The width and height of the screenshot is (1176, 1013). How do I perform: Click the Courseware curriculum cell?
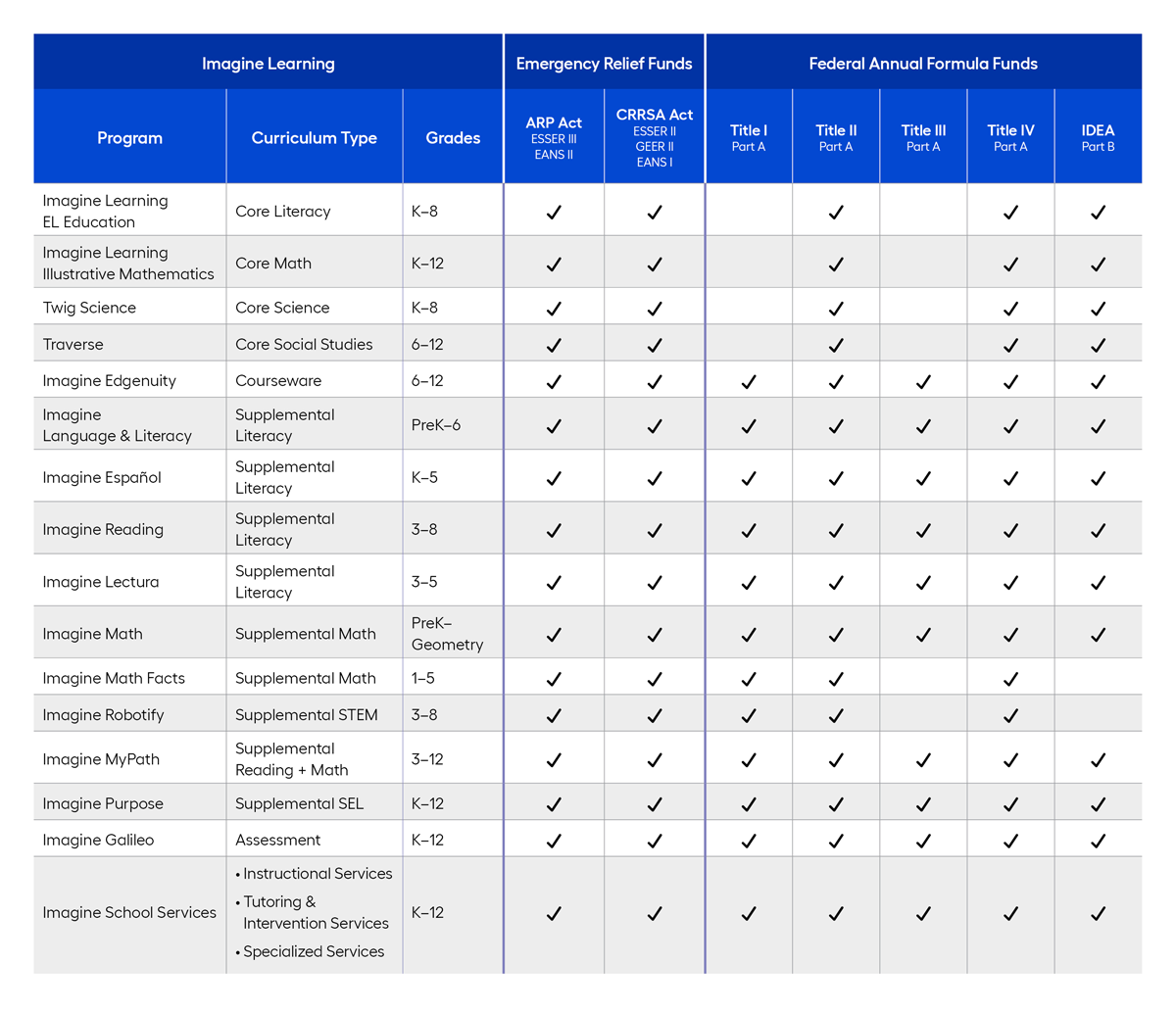(x=315, y=380)
